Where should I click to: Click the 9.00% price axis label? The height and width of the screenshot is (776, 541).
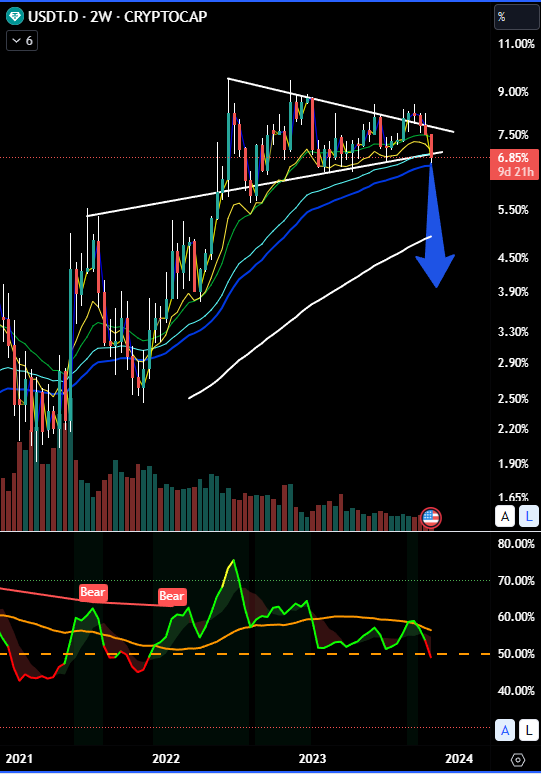point(513,92)
